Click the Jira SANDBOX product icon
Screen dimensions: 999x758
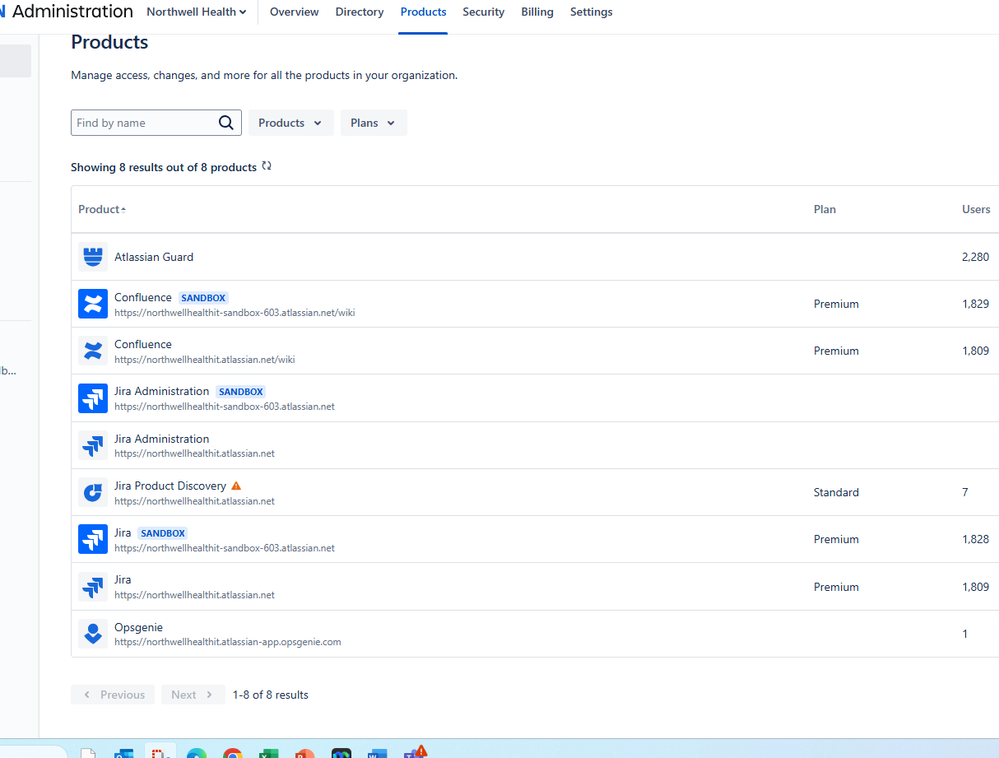tap(93, 539)
